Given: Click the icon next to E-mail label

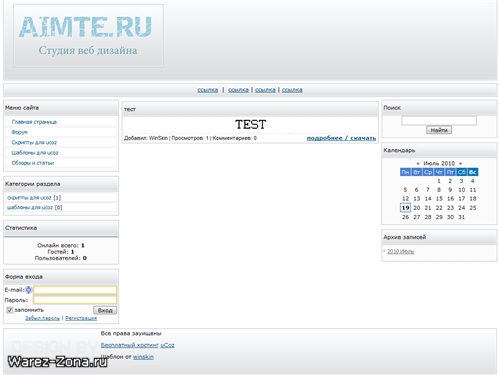Looking at the screenshot, I should click(29, 290).
